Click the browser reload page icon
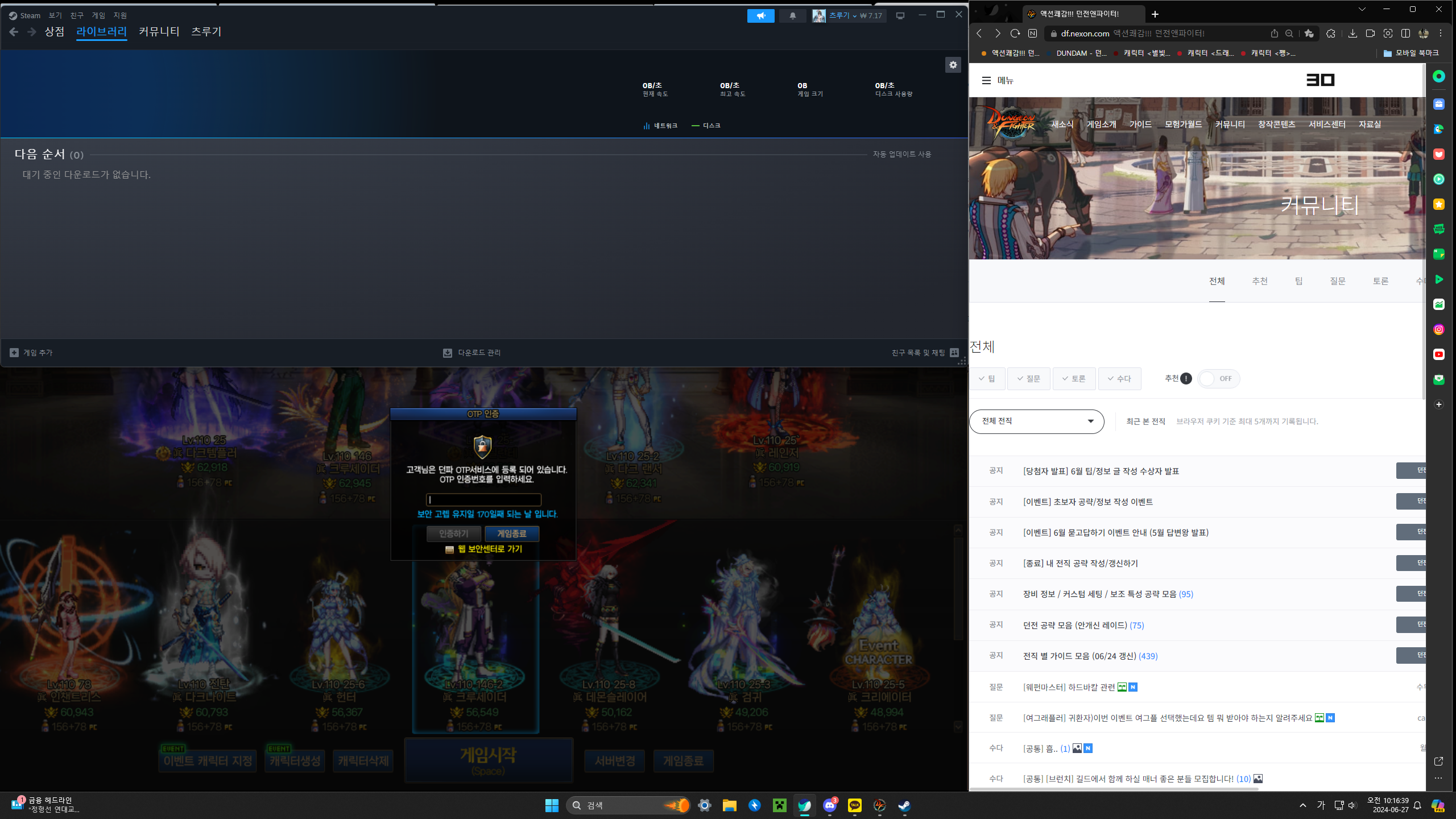Image resolution: width=1456 pixels, height=819 pixels. [x=1015, y=34]
